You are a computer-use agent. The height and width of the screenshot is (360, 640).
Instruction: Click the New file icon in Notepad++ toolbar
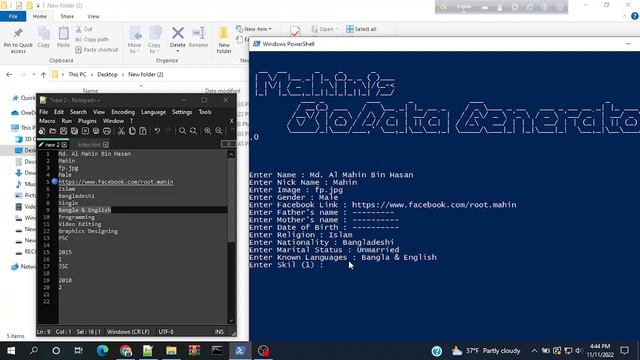[42, 131]
